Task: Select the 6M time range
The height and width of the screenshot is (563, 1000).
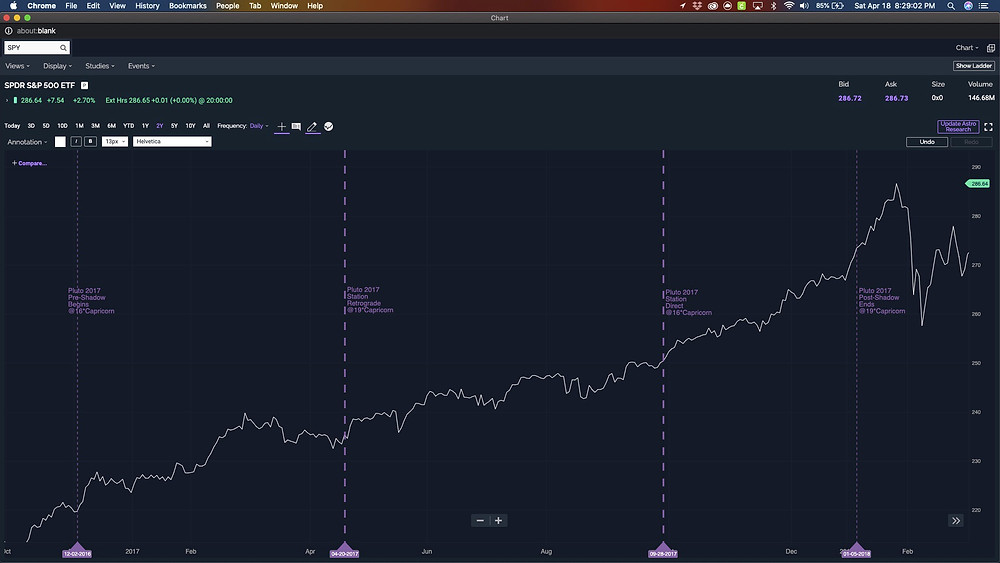Action: coord(112,126)
